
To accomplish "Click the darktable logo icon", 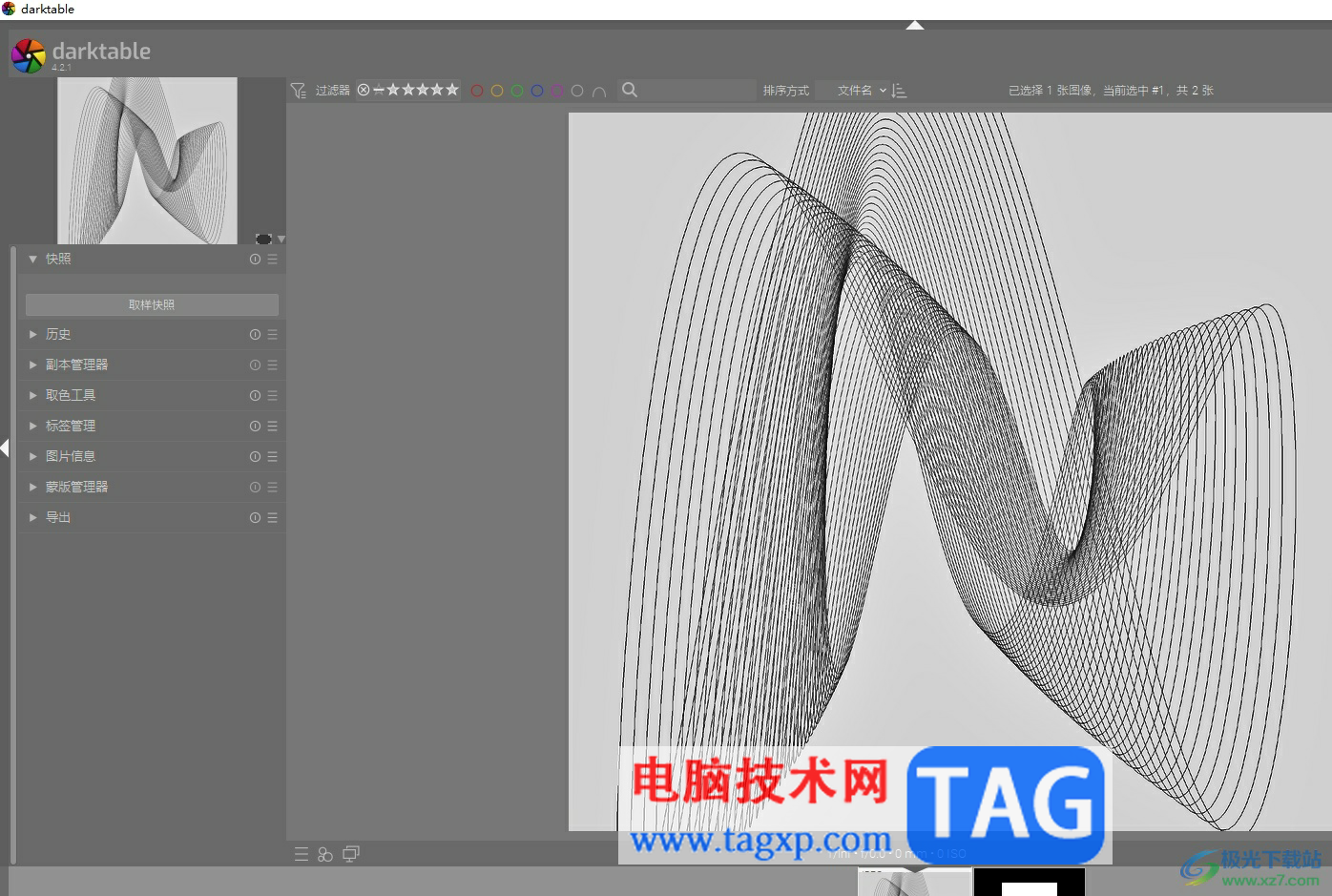I will coord(28,55).
